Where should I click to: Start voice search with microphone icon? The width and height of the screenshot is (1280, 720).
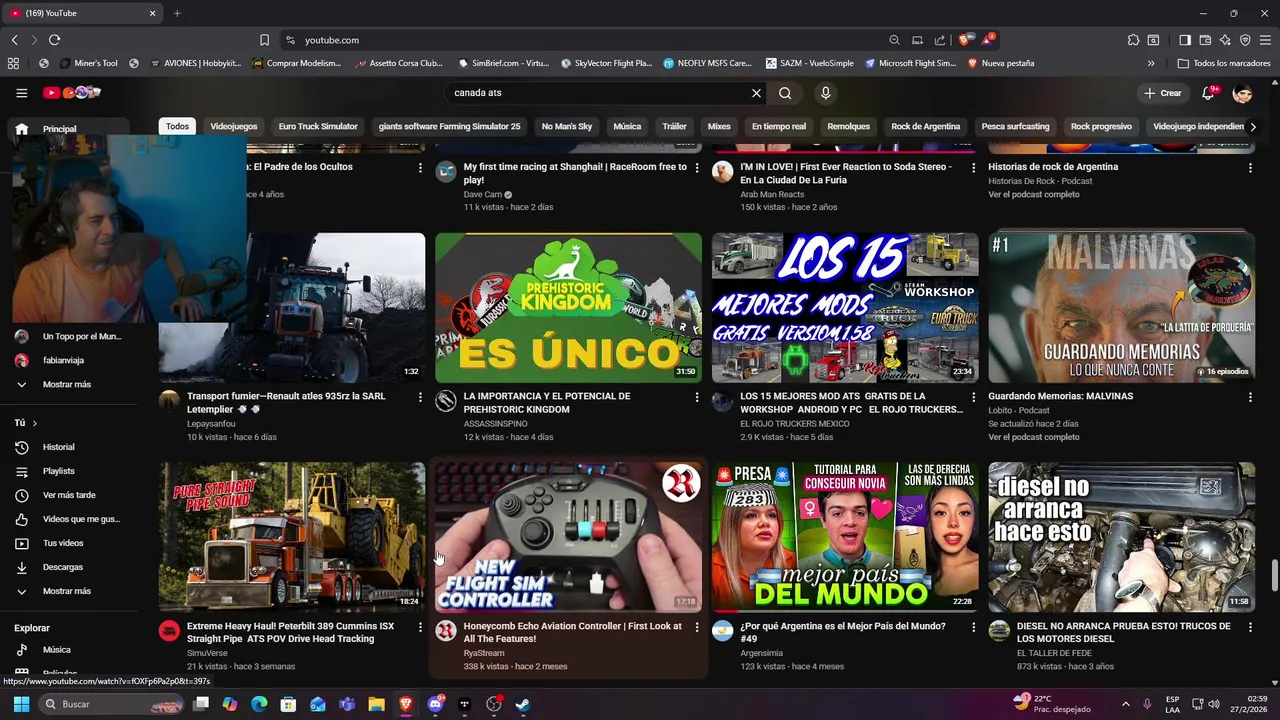tap(825, 93)
